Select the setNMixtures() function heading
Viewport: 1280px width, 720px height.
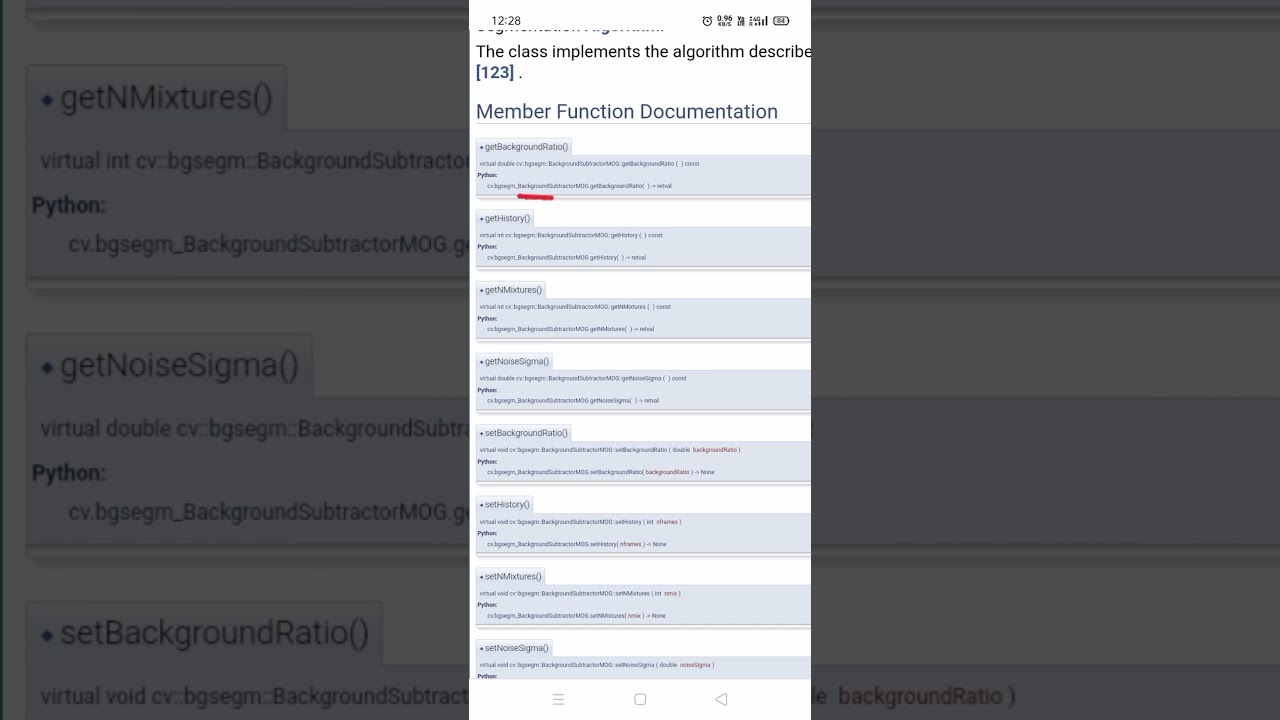coord(513,576)
